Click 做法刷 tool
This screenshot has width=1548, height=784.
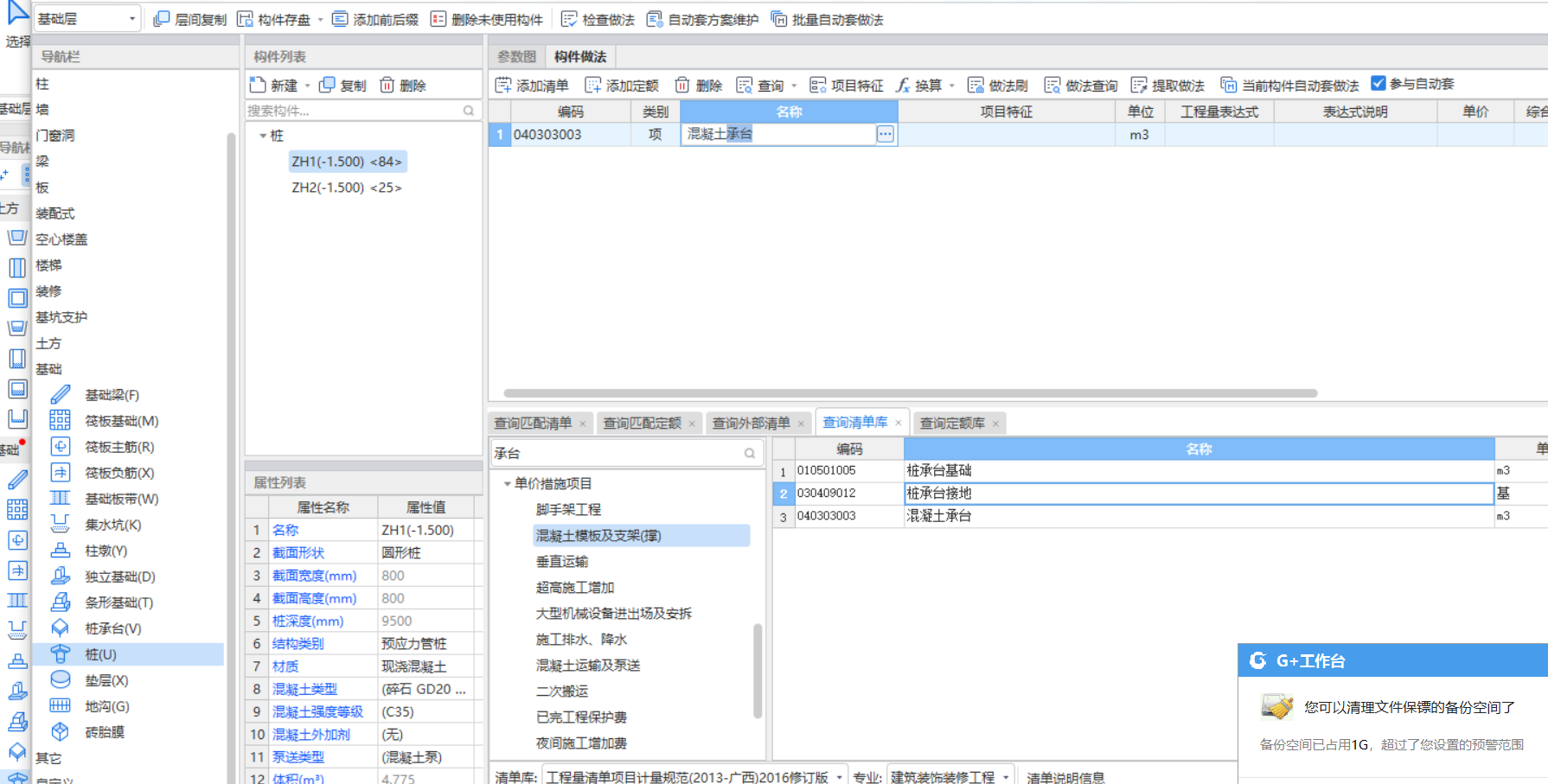[997, 85]
